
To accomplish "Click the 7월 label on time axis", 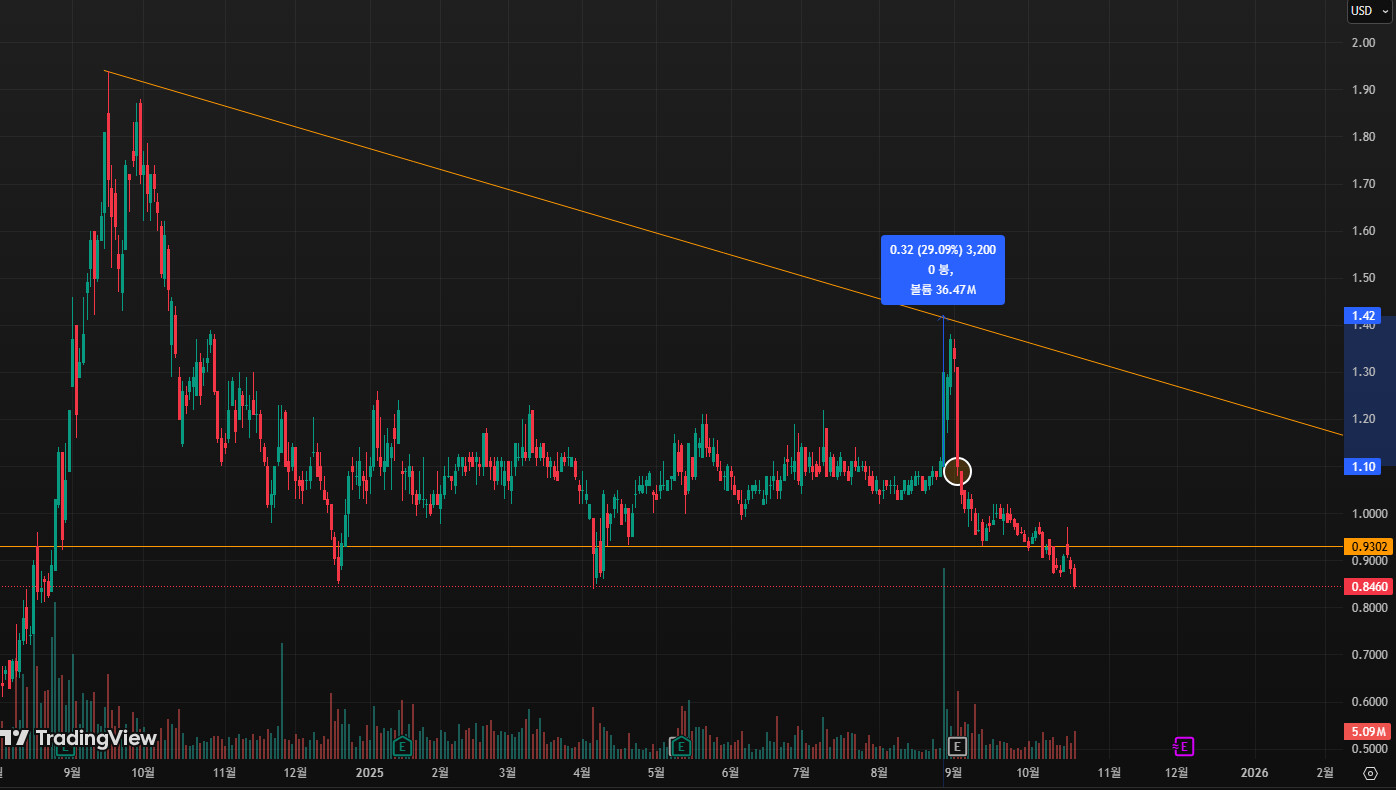I will (801, 773).
